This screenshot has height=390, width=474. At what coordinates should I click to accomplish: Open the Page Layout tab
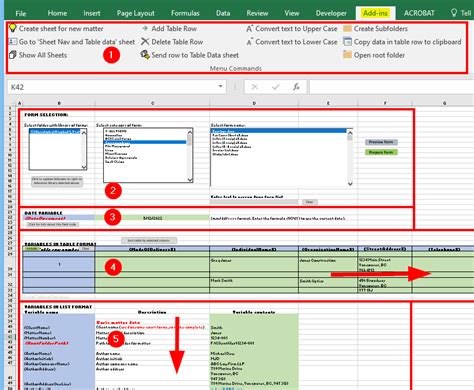coord(135,13)
